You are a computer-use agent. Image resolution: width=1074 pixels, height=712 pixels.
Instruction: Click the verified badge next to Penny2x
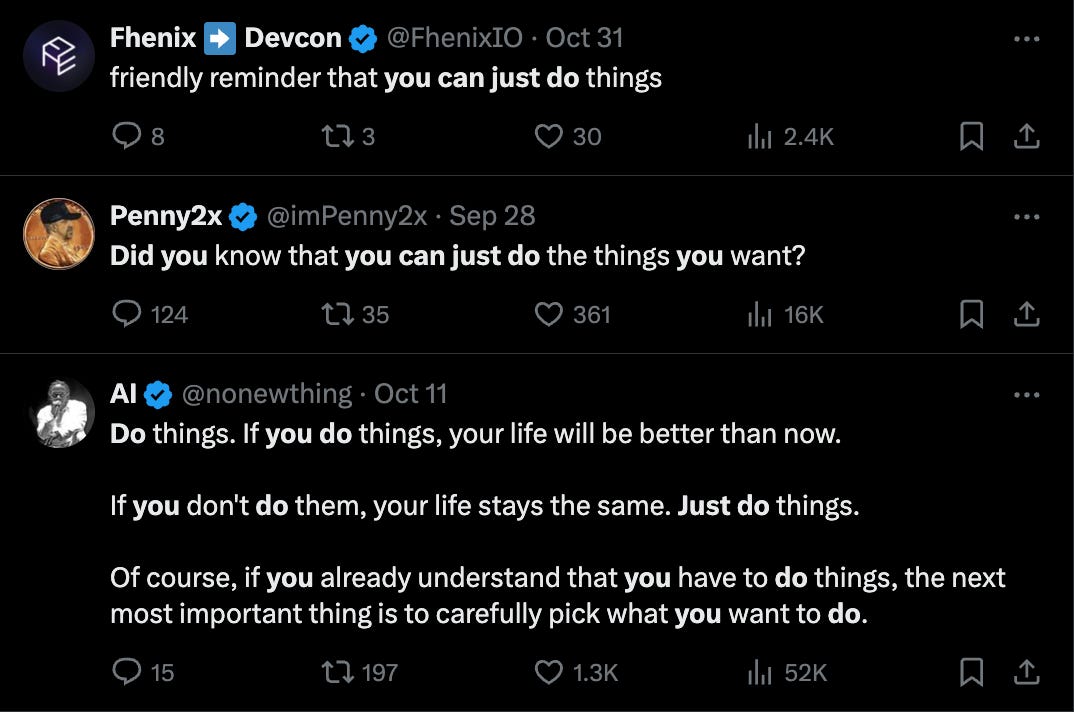241,215
